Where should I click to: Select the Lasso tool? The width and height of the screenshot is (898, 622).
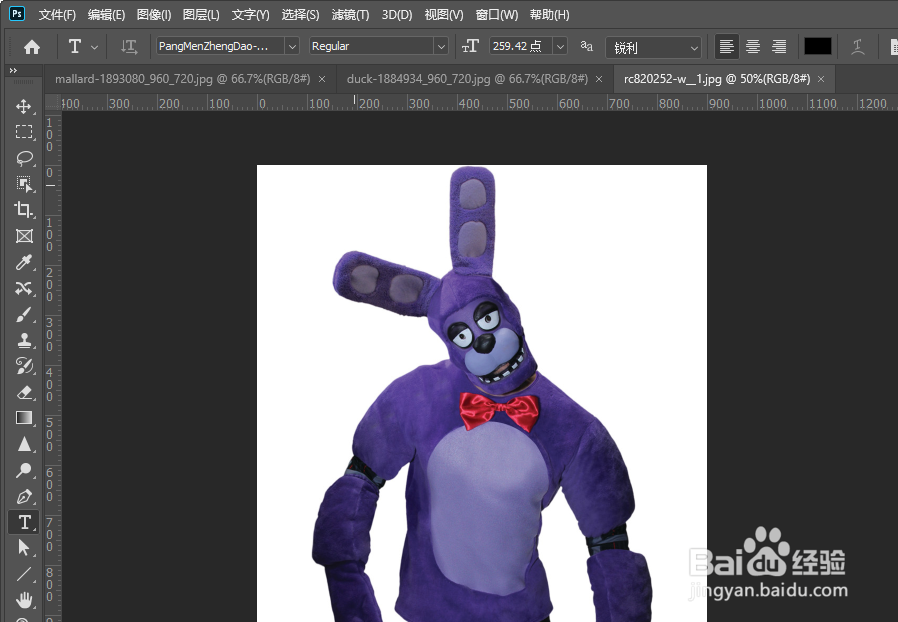(x=23, y=158)
